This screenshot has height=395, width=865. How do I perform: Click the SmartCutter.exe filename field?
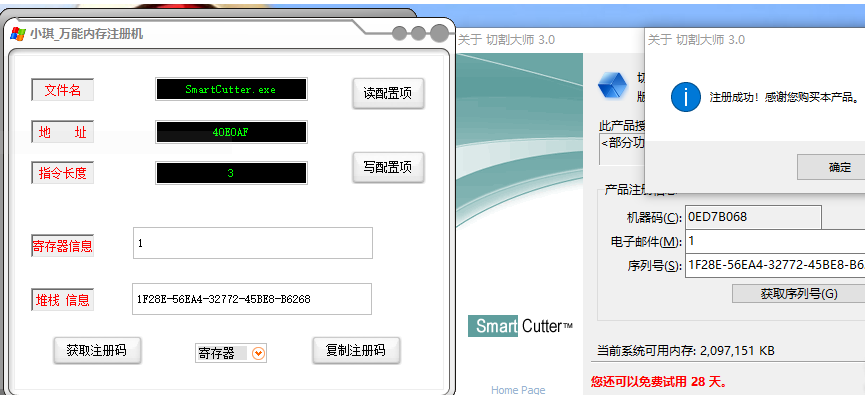tap(231, 89)
